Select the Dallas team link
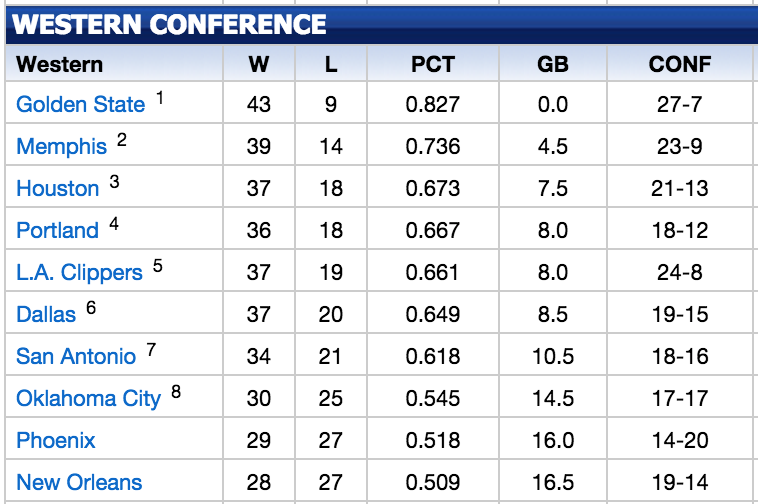This screenshot has height=504, width=758. (46, 315)
